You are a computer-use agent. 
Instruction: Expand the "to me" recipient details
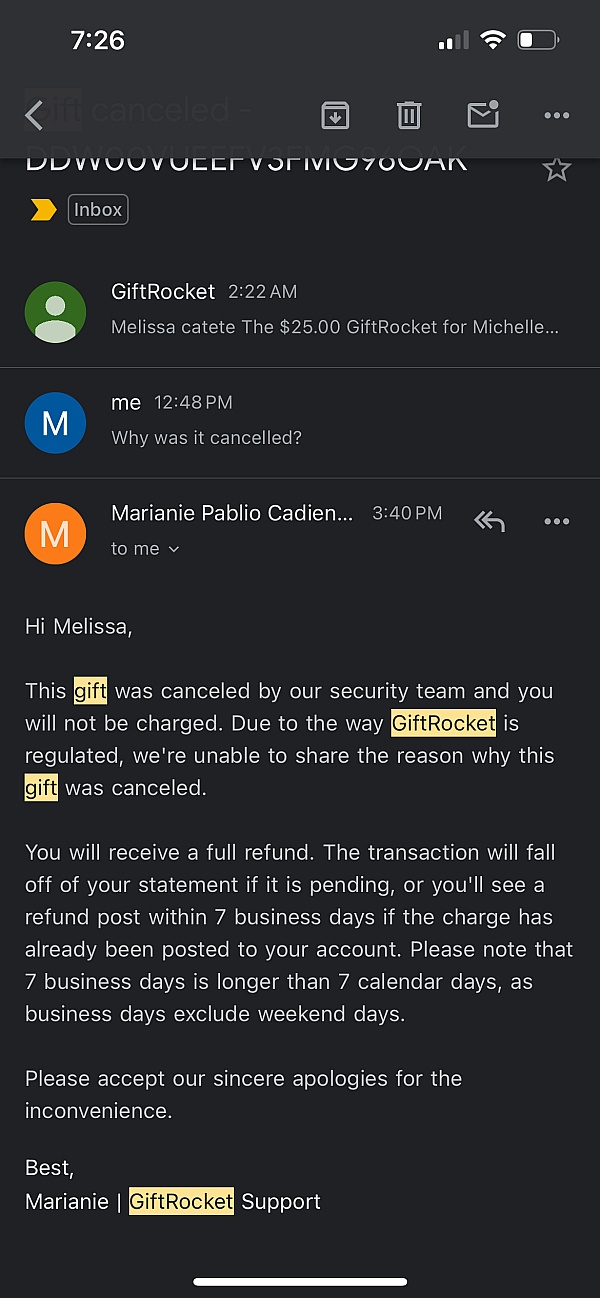point(145,549)
